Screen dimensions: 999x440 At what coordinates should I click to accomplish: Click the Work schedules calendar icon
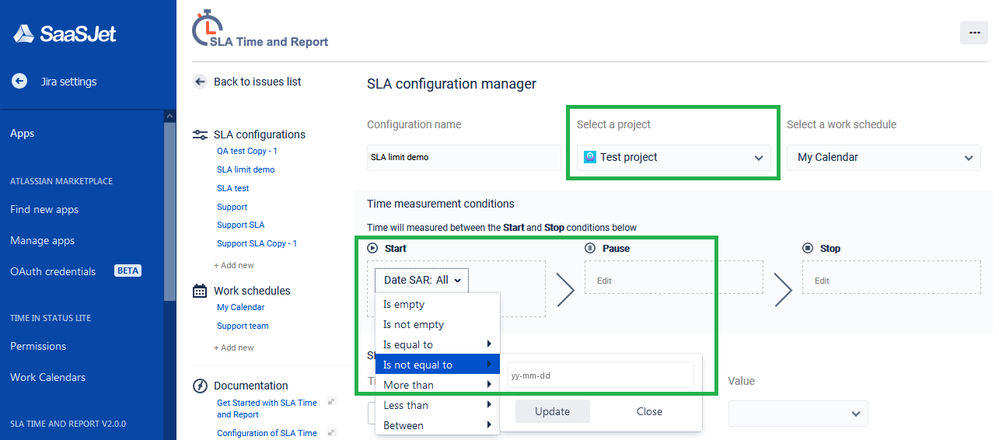coord(200,291)
